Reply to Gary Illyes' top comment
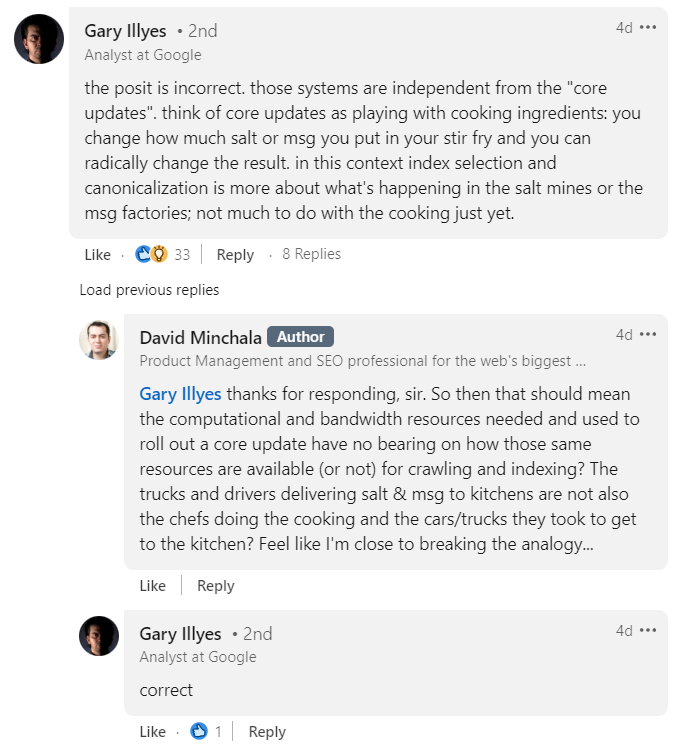Screen dimensions: 683x753 (235, 255)
